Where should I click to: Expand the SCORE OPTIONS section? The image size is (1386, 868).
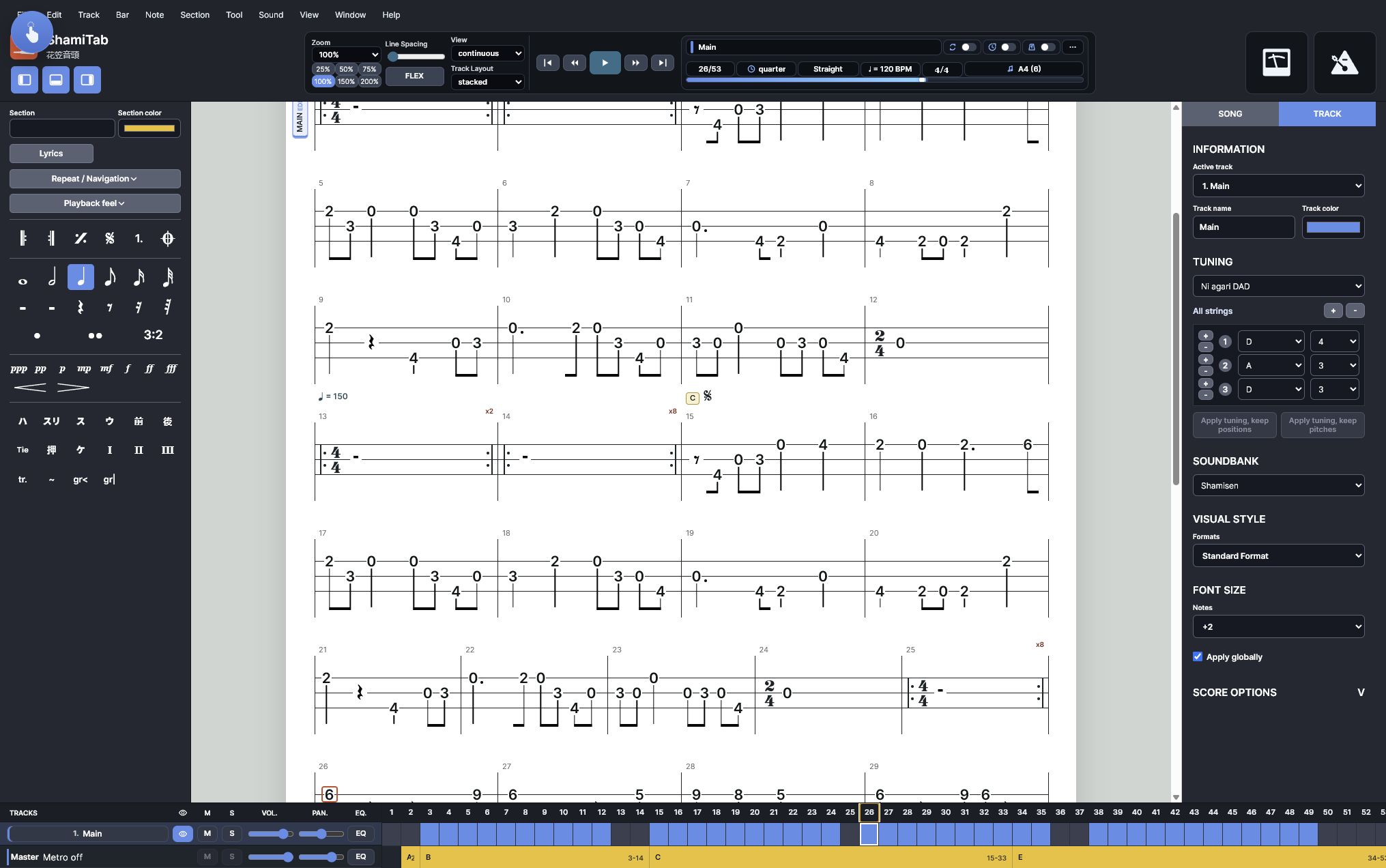coord(1278,692)
